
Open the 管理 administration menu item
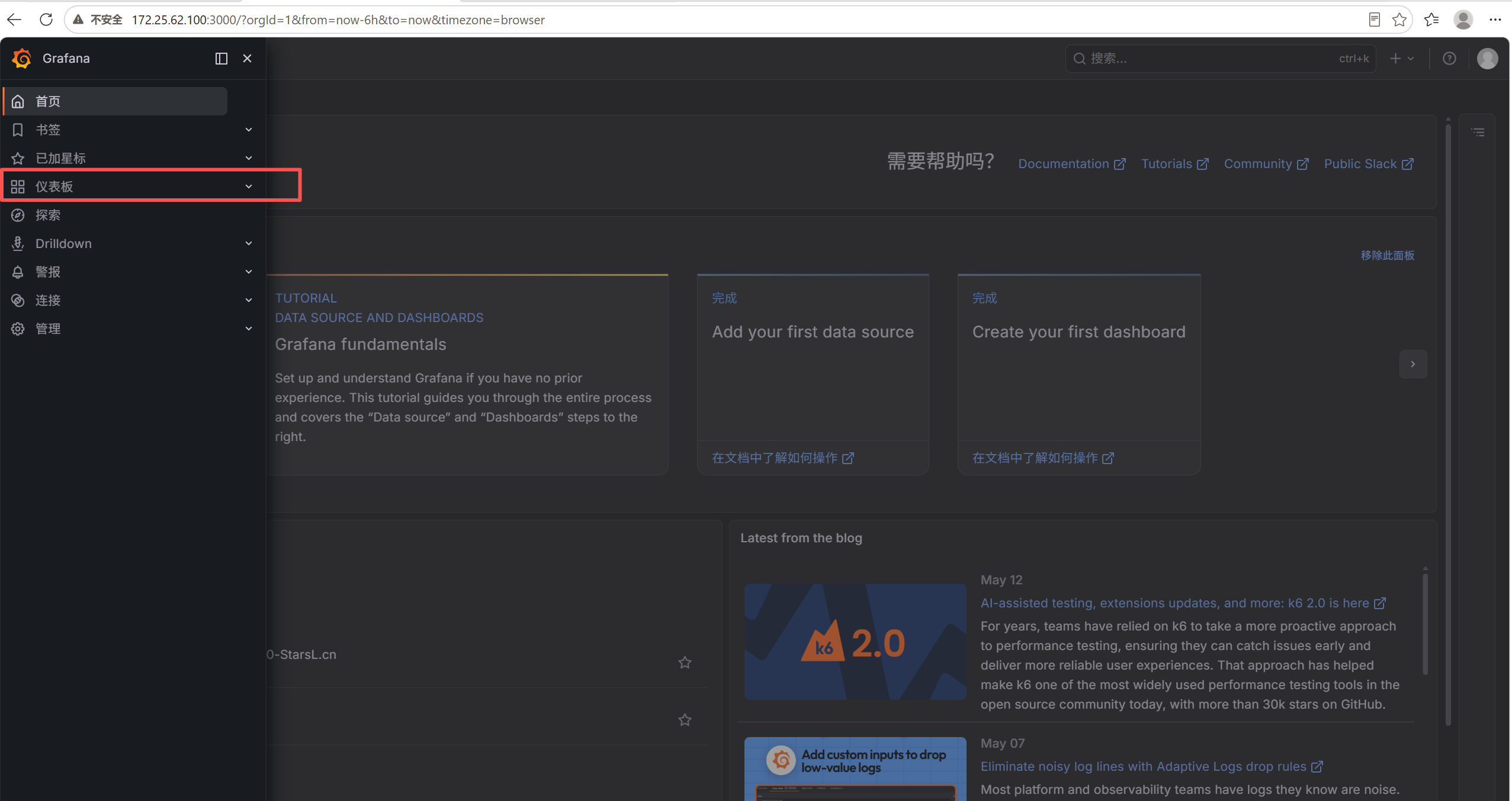(x=48, y=329)
